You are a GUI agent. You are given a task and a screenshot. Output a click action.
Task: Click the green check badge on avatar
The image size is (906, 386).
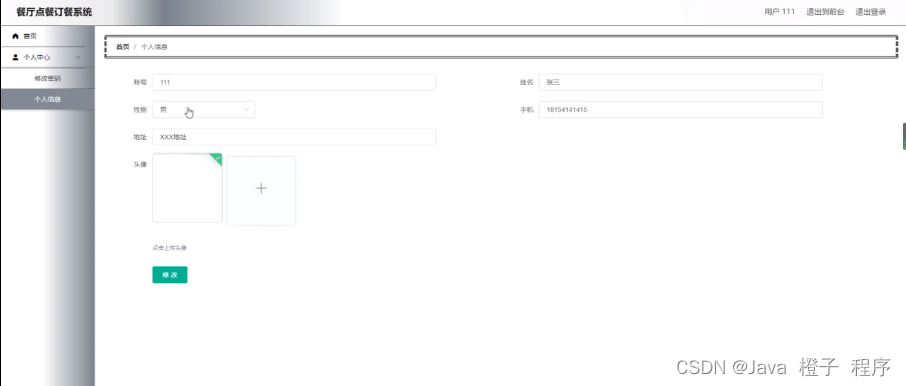217,158
